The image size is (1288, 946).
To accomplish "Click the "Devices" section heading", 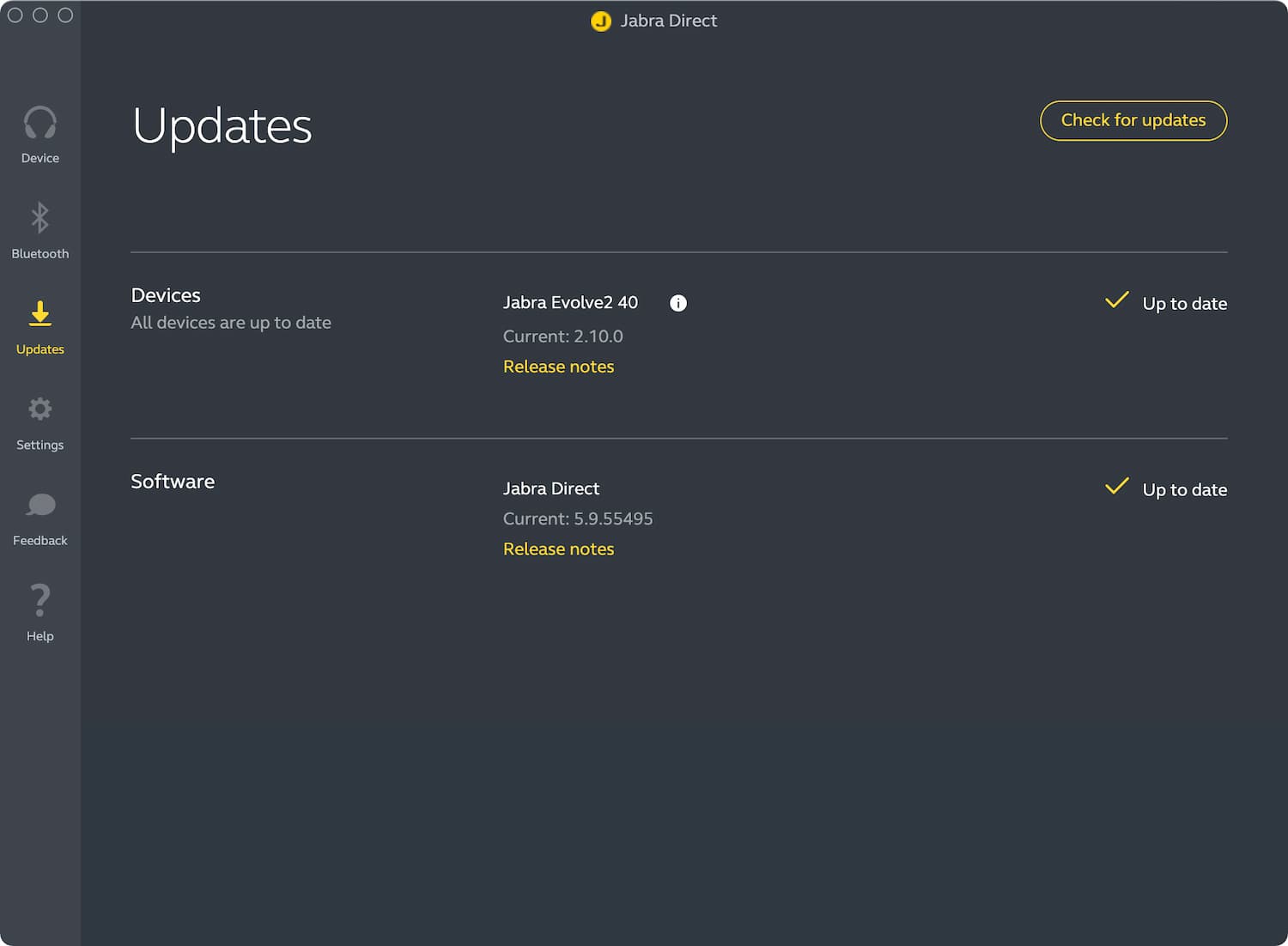I will (166, 295).
